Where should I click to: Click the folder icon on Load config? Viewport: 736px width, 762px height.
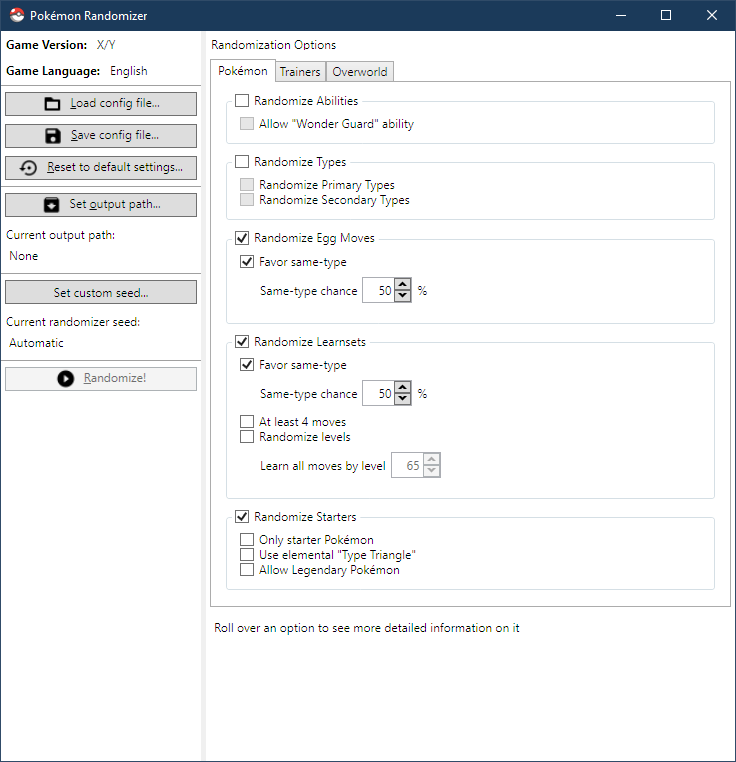click(52, 104)
